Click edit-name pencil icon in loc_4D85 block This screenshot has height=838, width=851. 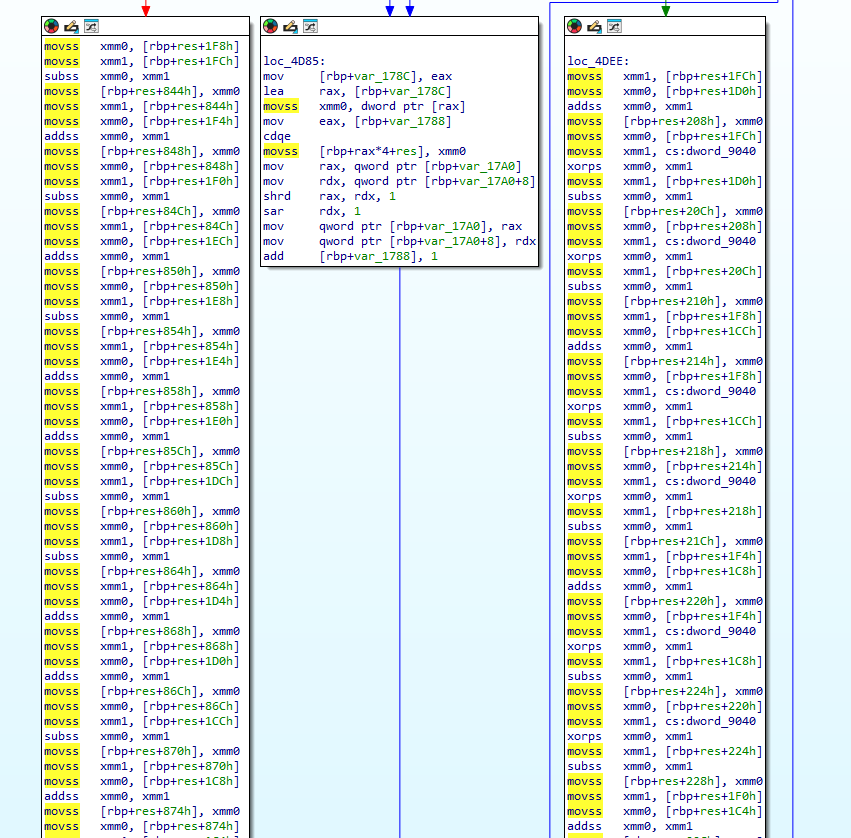tap(290, 26)
